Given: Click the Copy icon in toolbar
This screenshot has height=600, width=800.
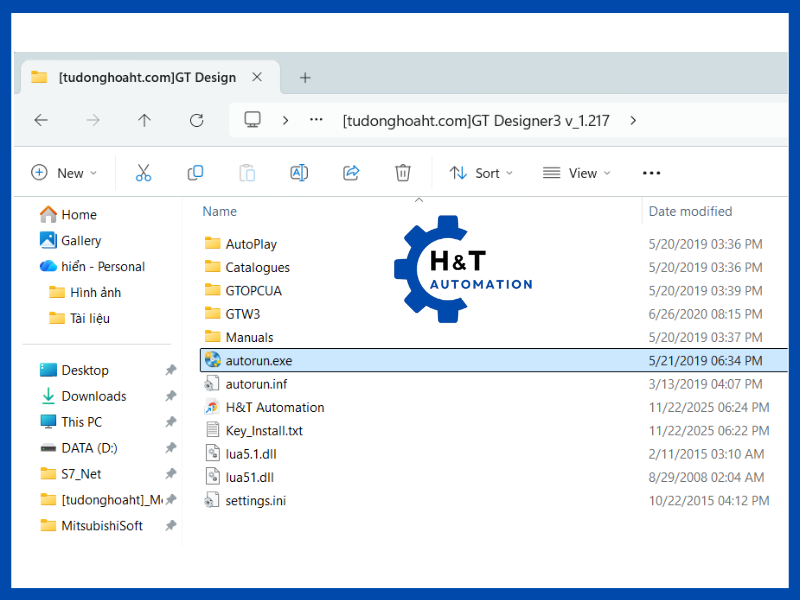Looking at the screenshot, I should click(x=195, y=173).
